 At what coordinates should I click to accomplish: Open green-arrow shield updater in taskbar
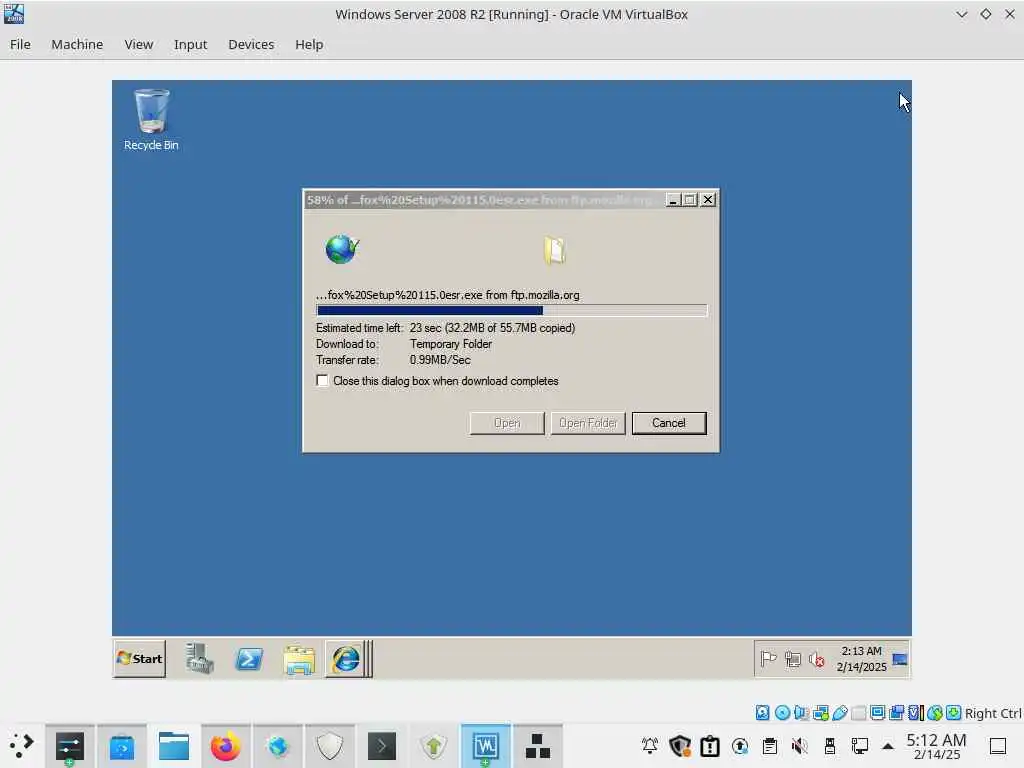[x=434, y=746]
